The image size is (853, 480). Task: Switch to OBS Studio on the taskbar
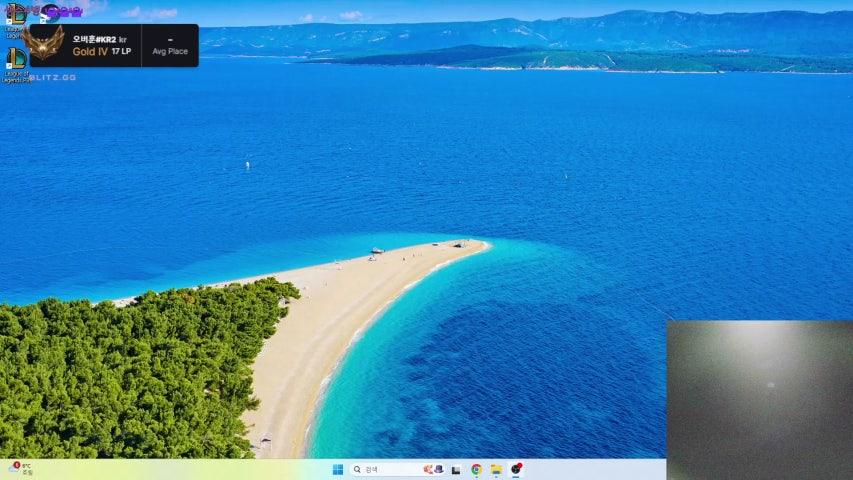[516, 469]
